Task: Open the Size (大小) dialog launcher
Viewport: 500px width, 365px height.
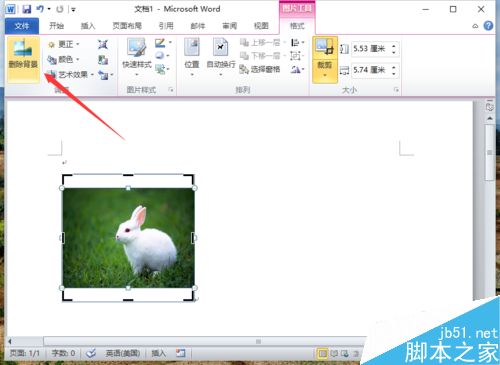Action: pyautogui.click(x=396, y=90)
